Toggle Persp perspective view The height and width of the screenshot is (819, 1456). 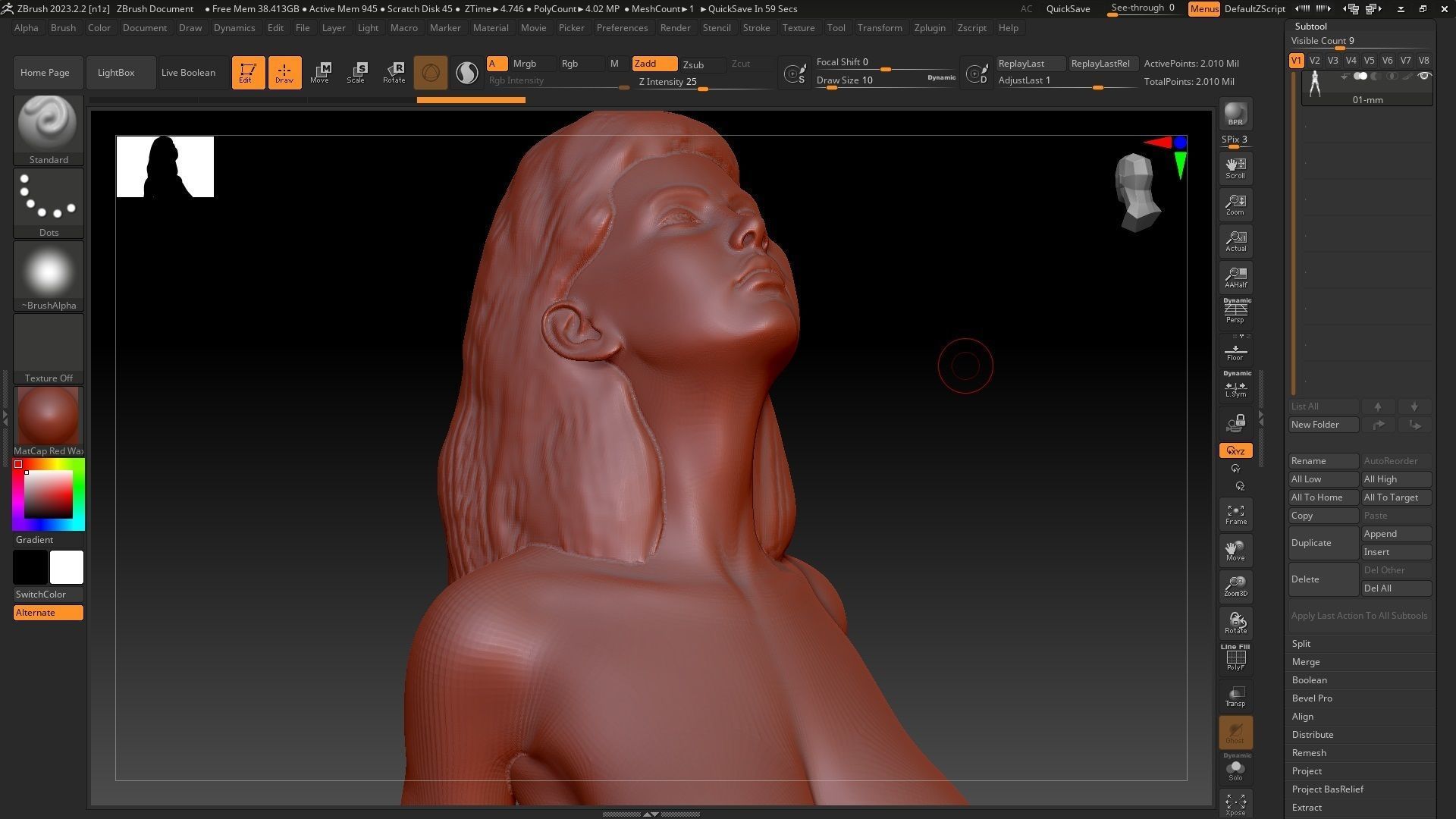coord(1235,311)
